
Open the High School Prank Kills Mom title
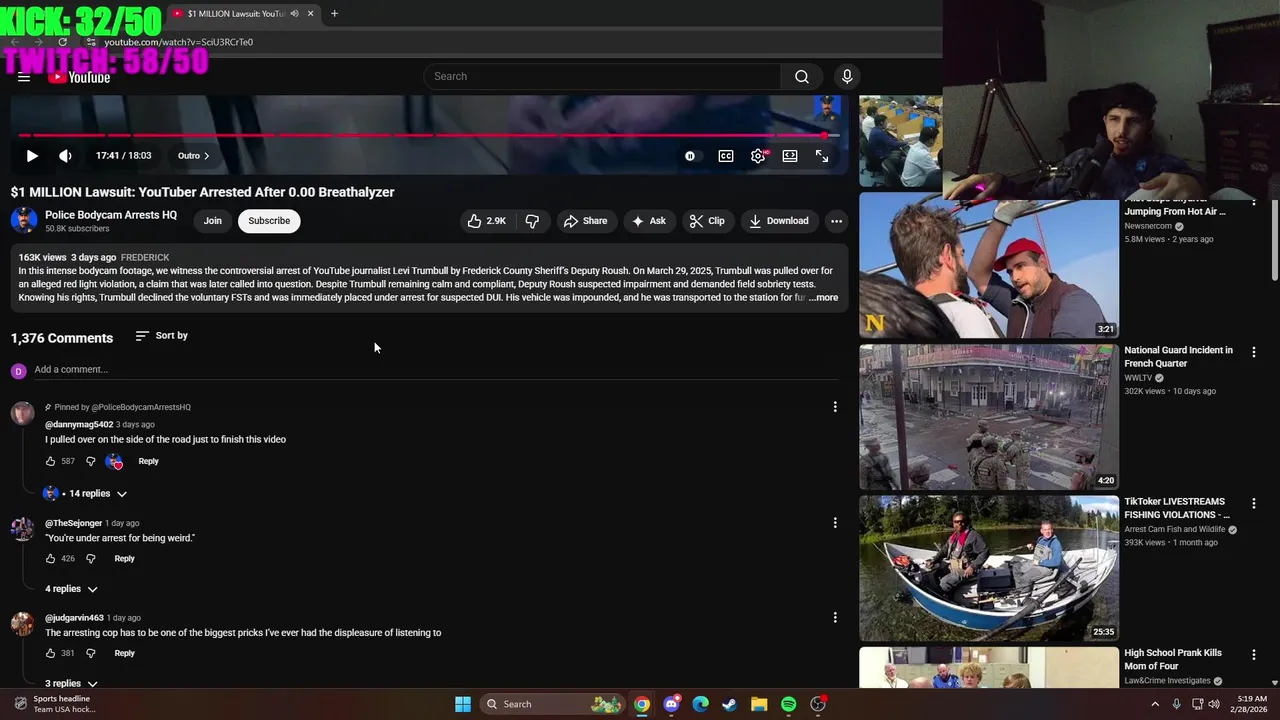(x=1173, y=660)
